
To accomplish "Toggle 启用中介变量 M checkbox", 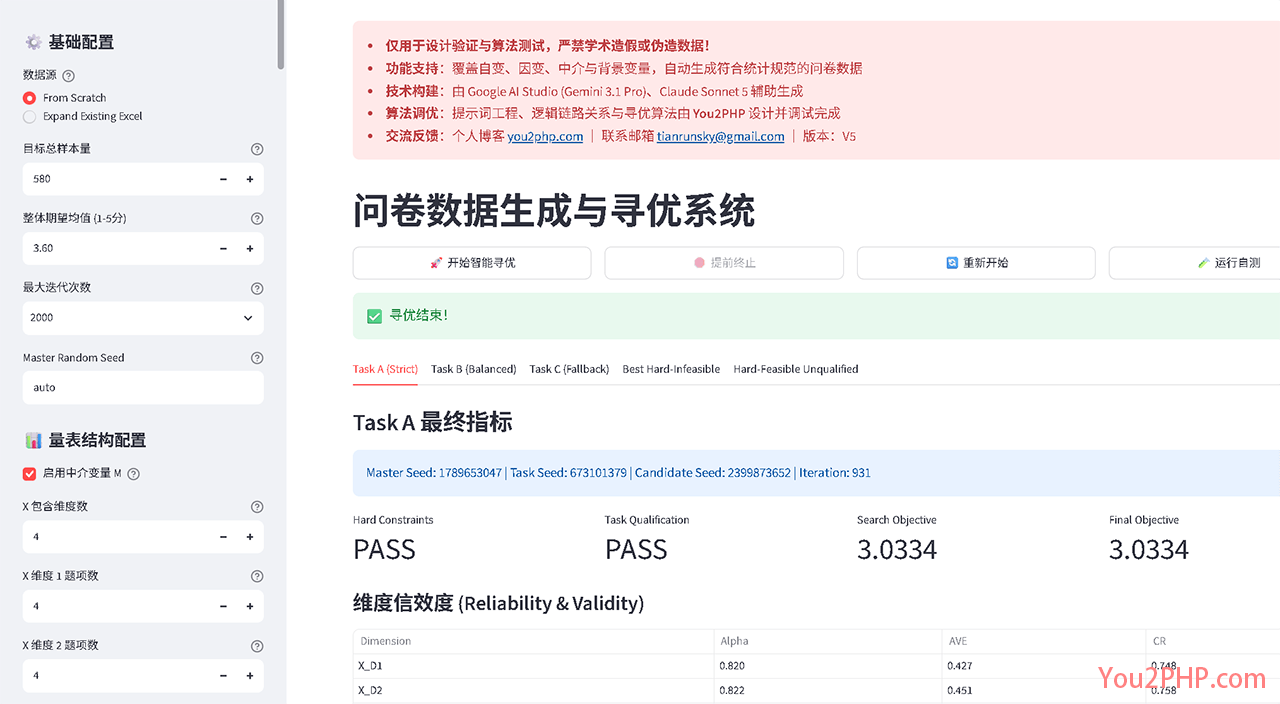I will pos(29,473).
